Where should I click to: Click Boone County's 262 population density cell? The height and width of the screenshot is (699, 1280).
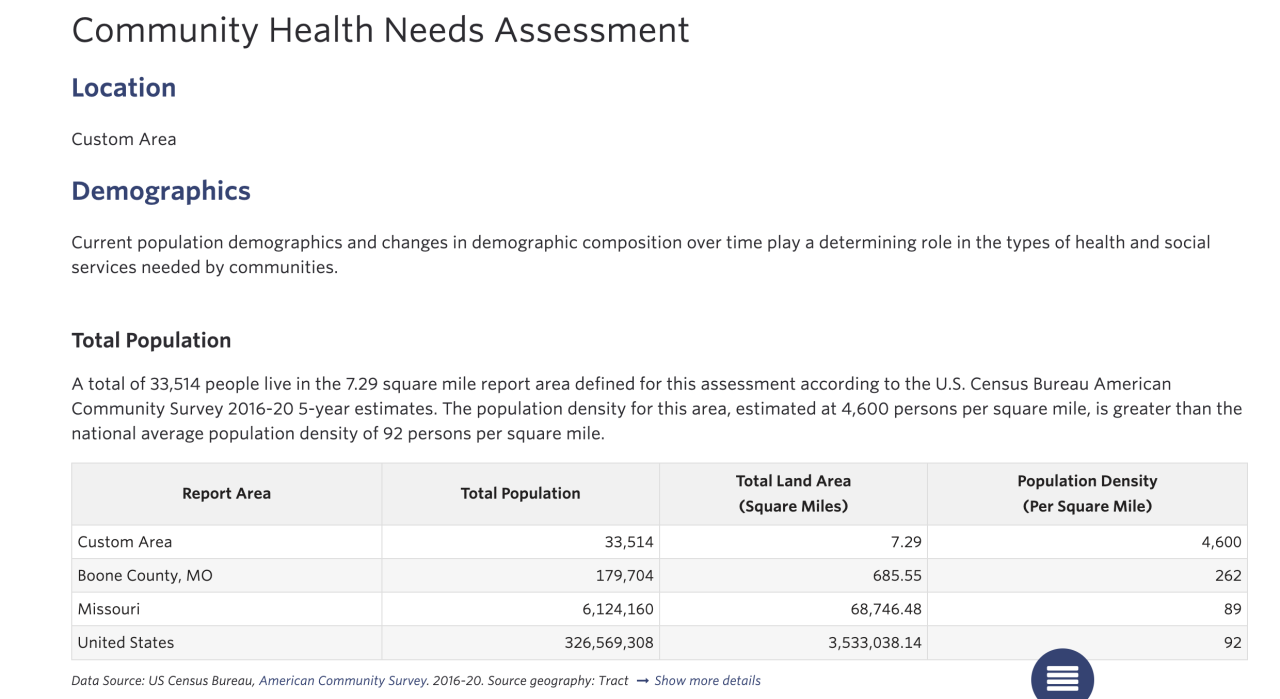[1228, 576]
